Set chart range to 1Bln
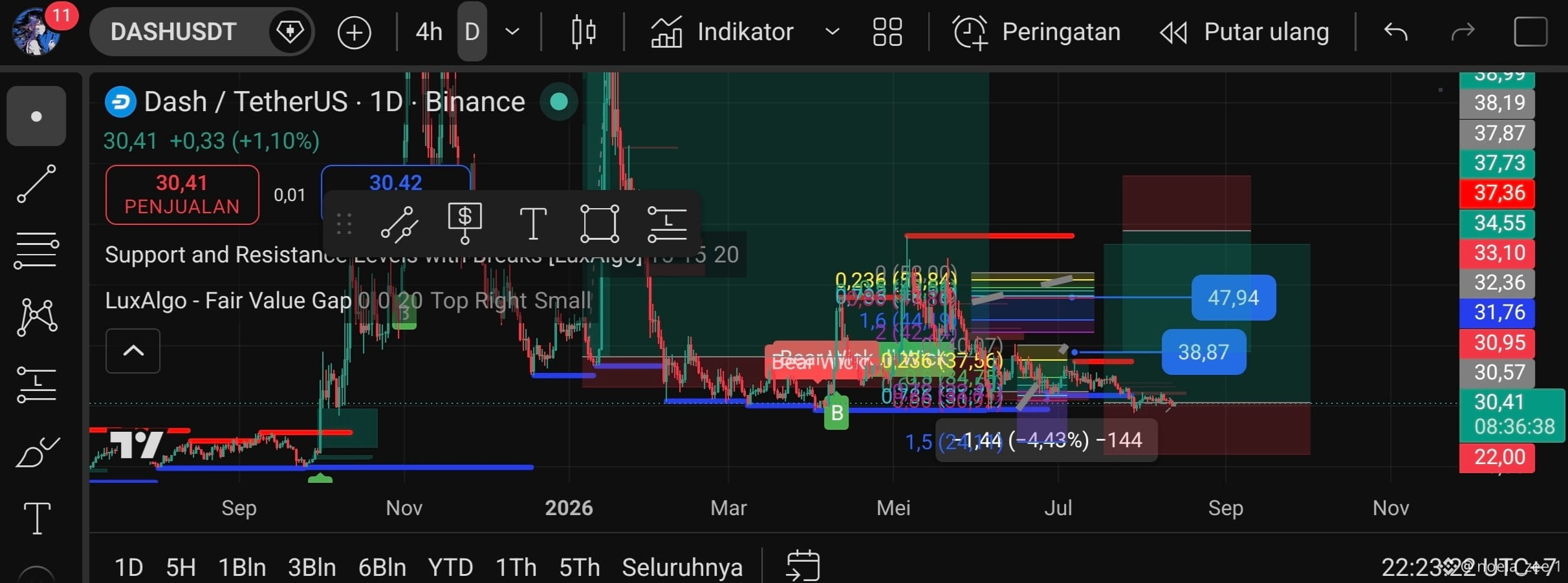Screen dimensions: 1568x583 coord(242,567)
